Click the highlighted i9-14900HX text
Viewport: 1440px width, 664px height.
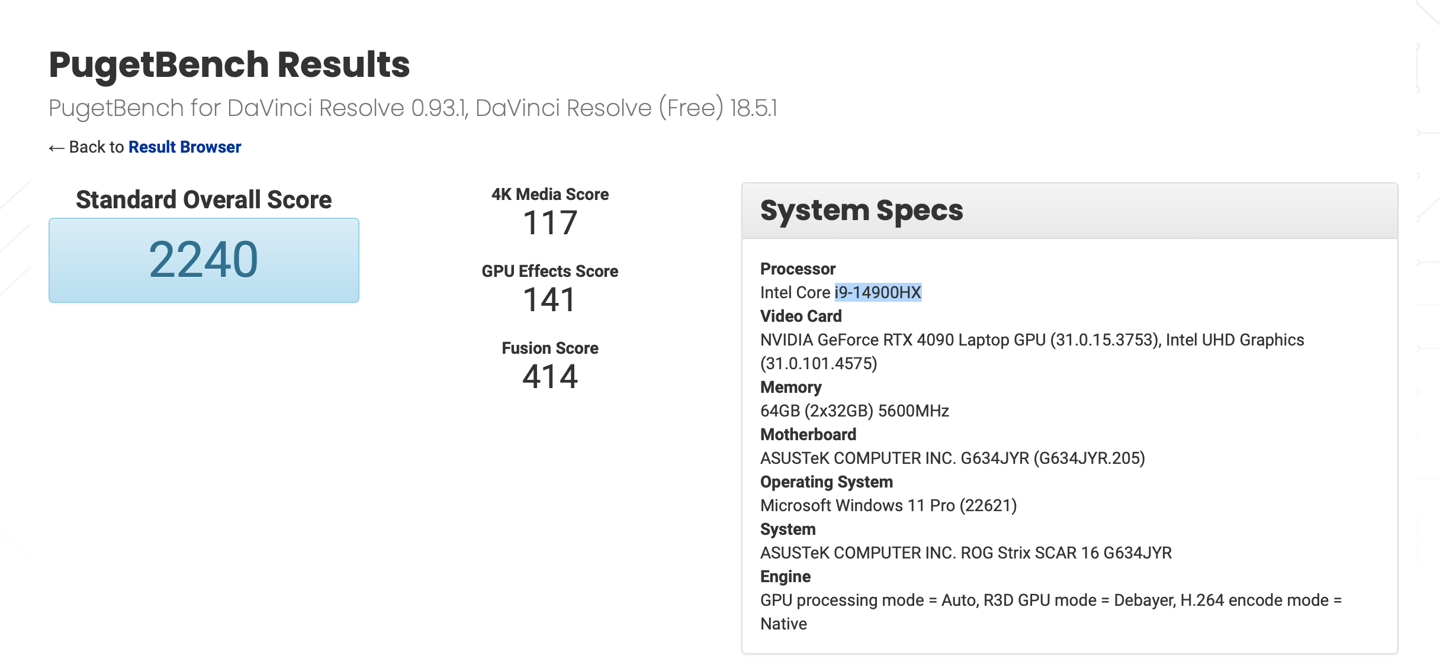point(877,292)
